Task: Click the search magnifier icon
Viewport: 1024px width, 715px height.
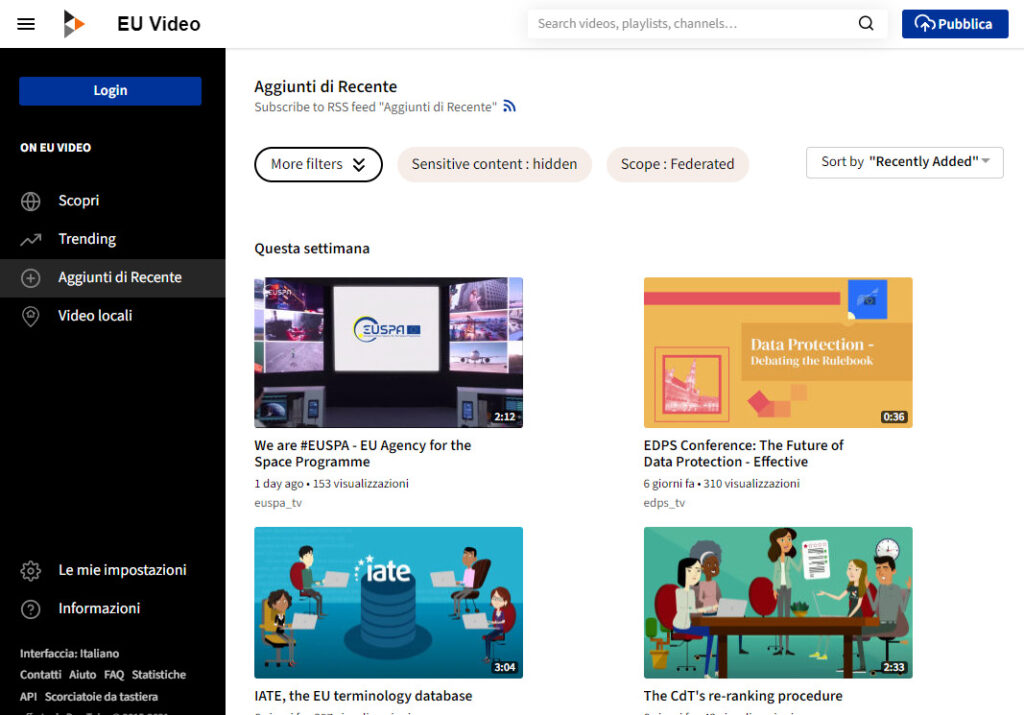Action: [x=866, y=24]
